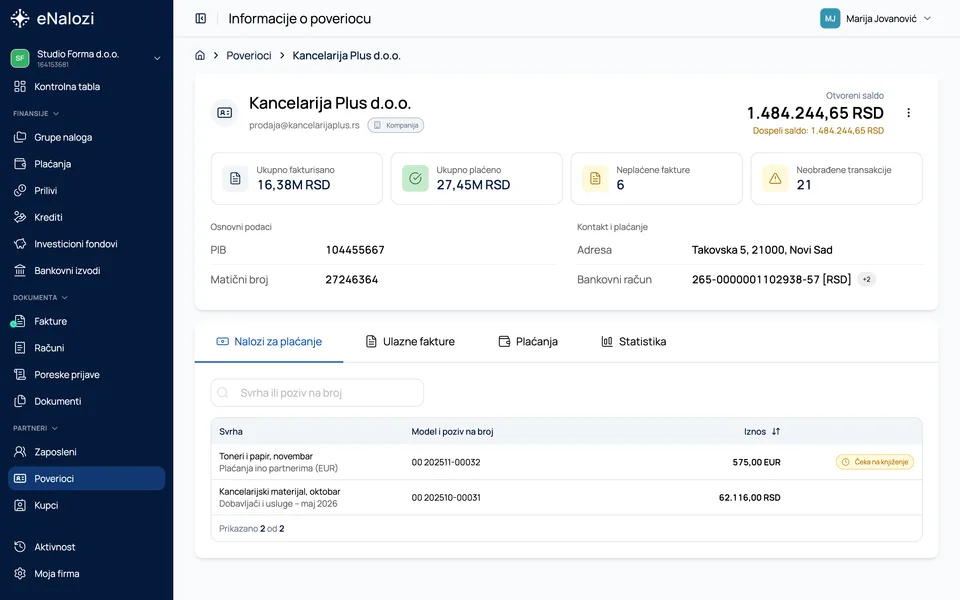Collapse the PARTNERI sidebar section

[35, 428]
